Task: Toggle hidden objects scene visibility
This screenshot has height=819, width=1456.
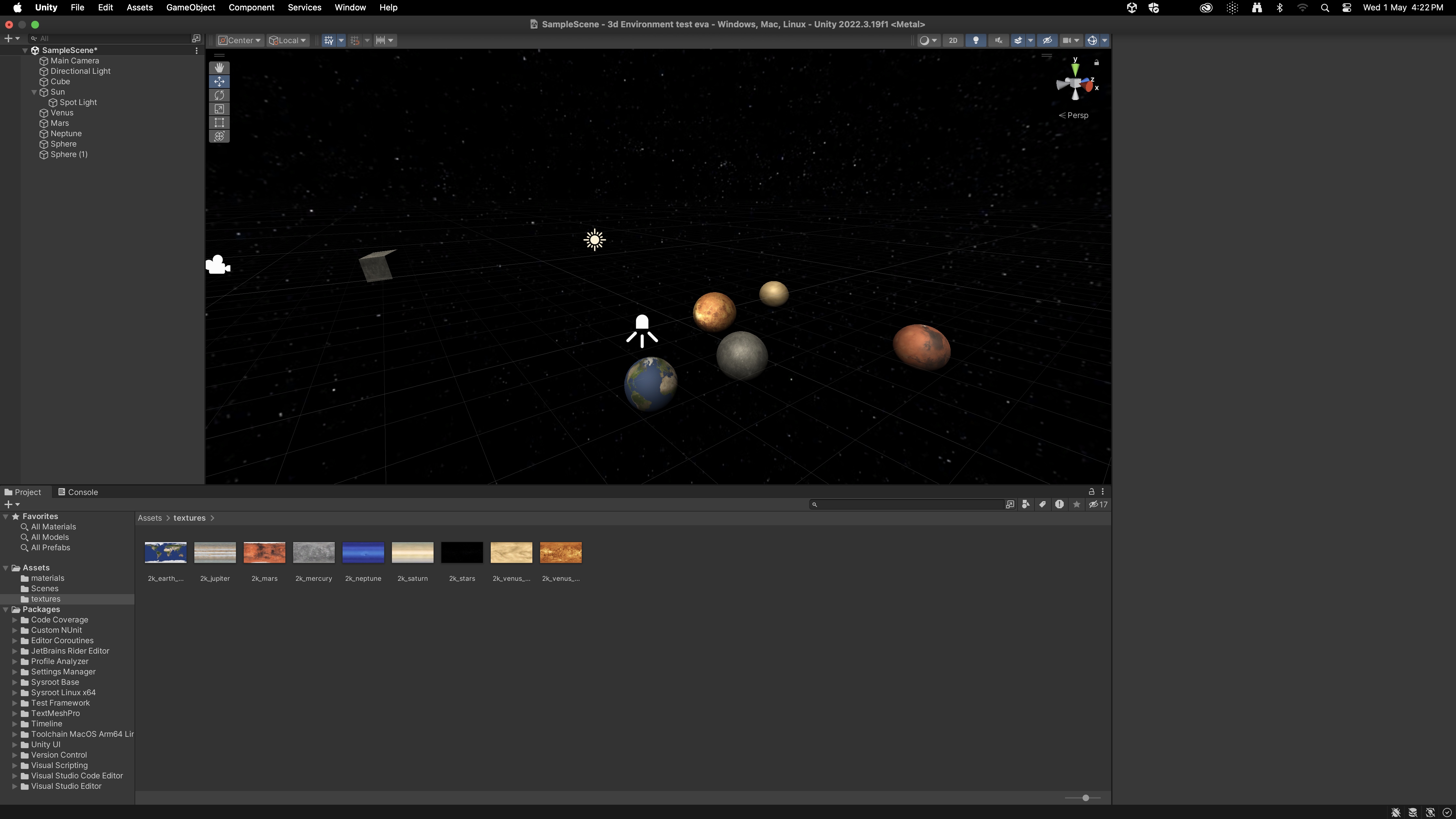Action: [1047, 40]
